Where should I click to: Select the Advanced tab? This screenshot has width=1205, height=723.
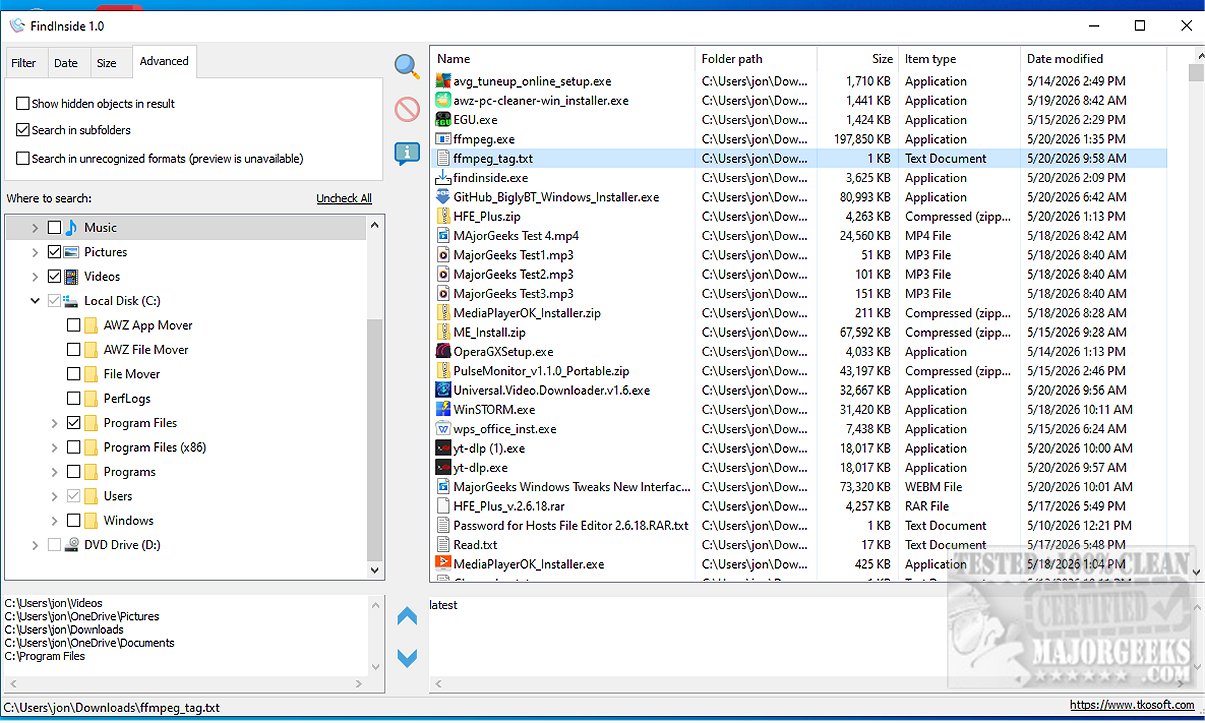(164, 61)
